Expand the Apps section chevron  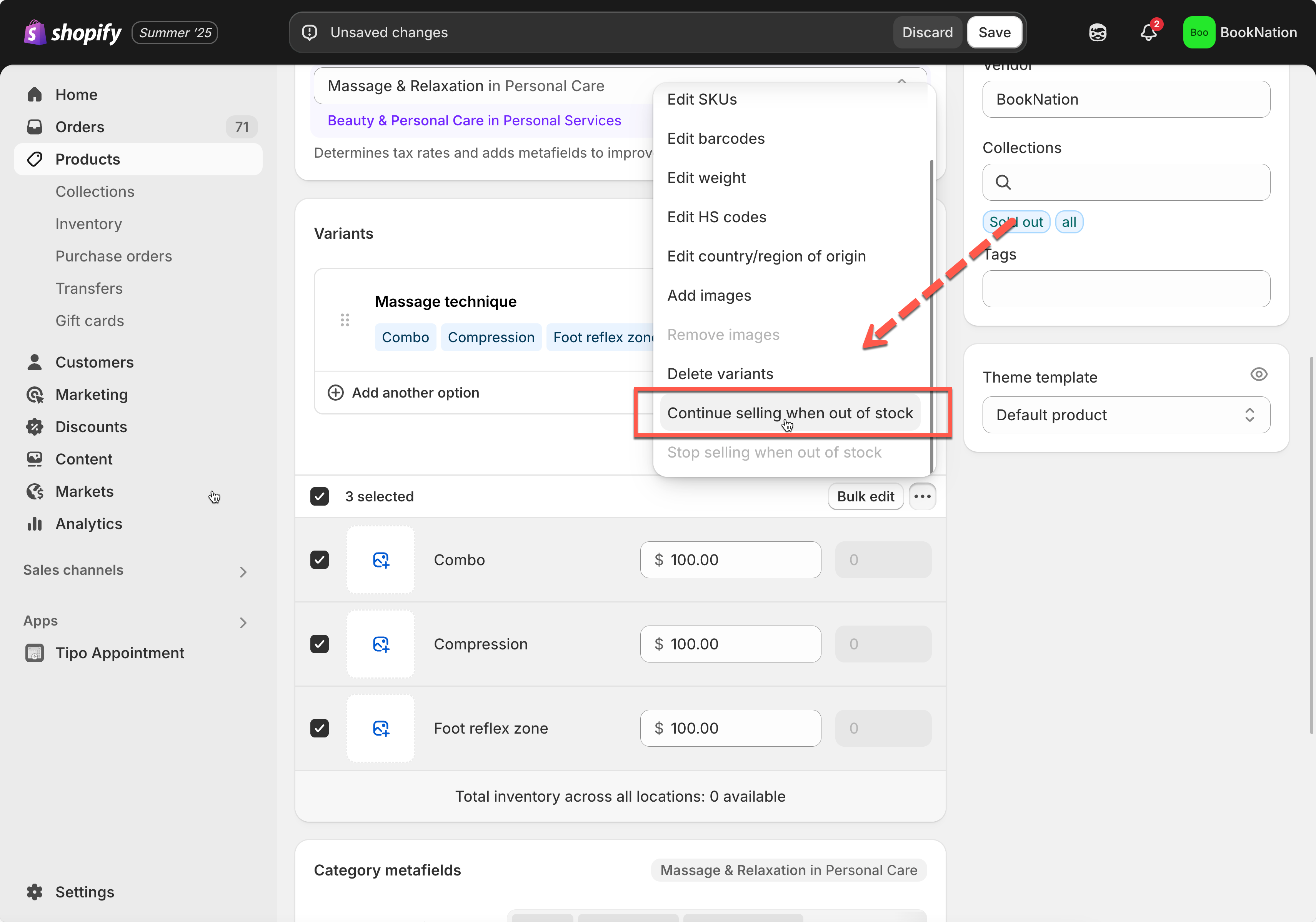243,622
